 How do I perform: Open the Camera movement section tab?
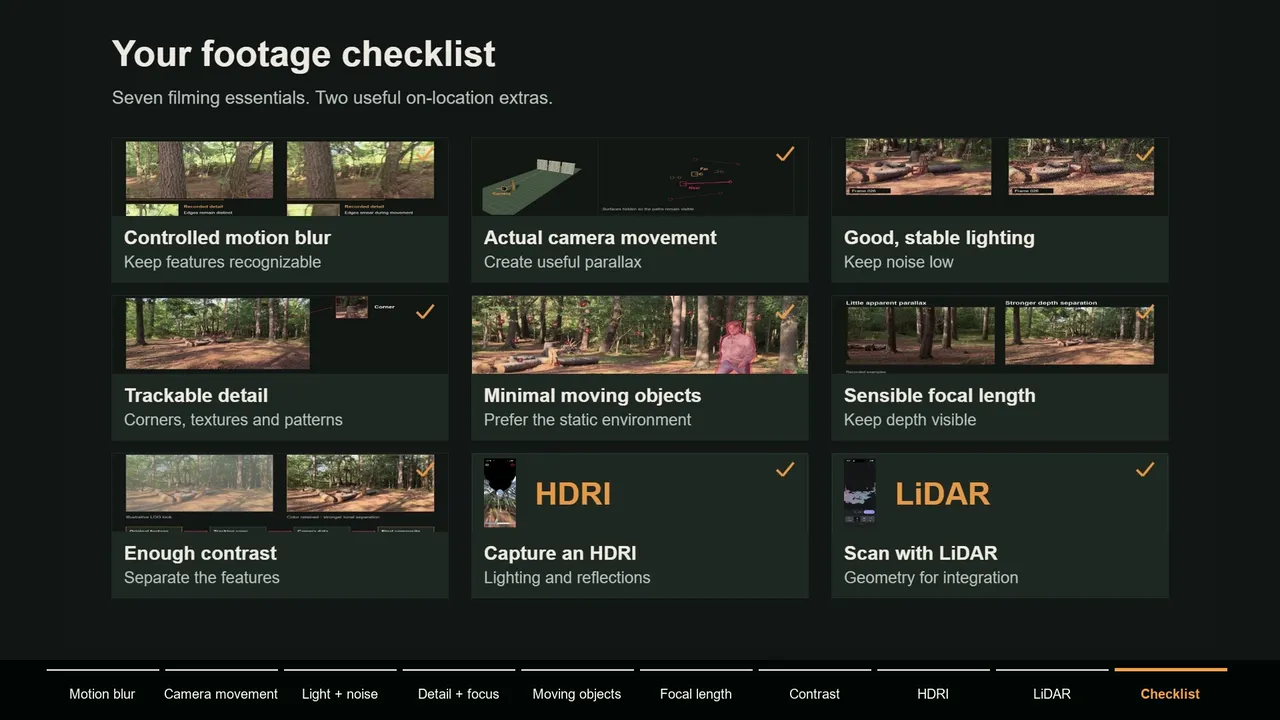[x=221, y=693]
